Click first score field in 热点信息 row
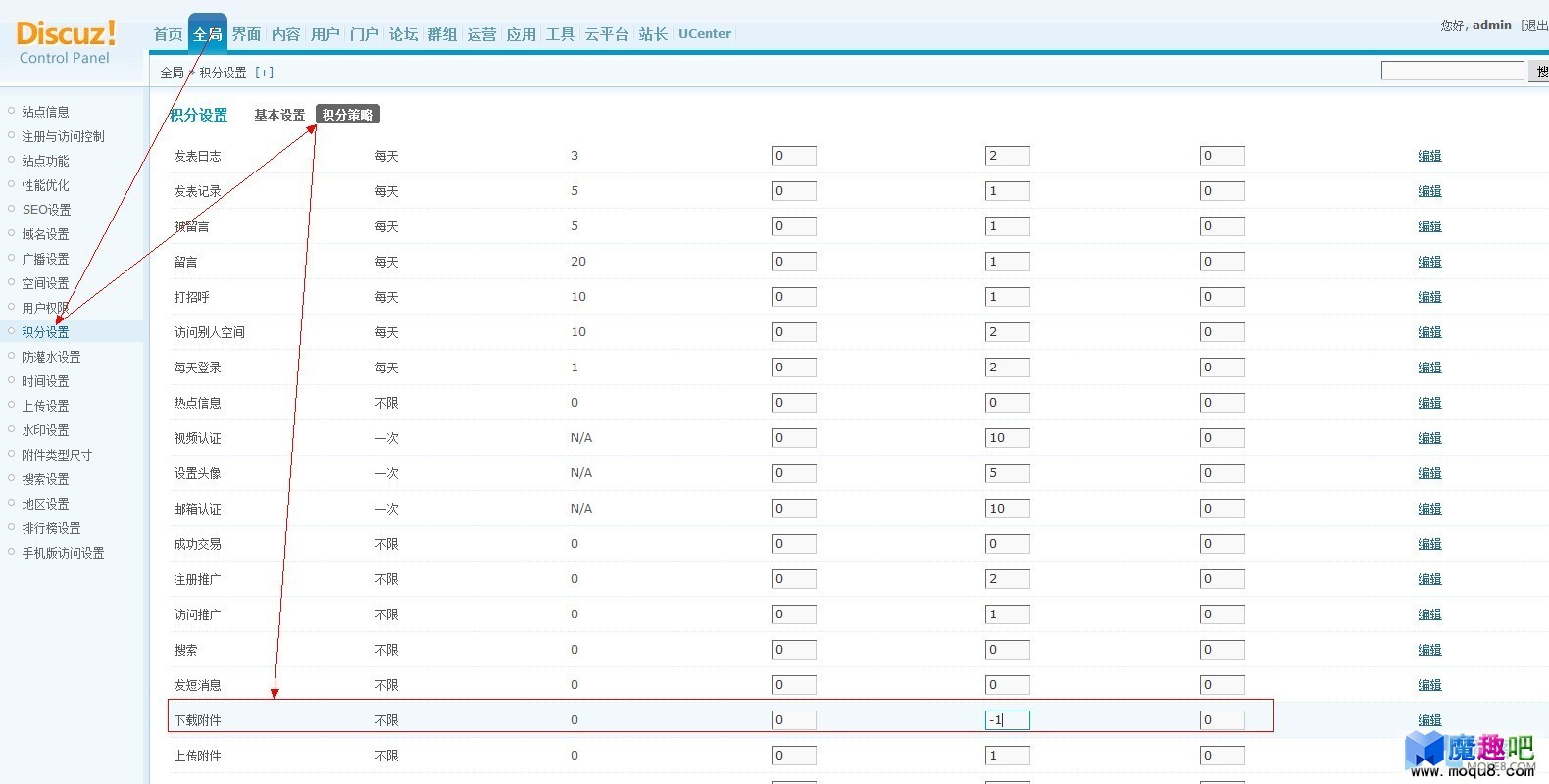This screenshot has height=784, width=1549. click(x=794, y=403)
